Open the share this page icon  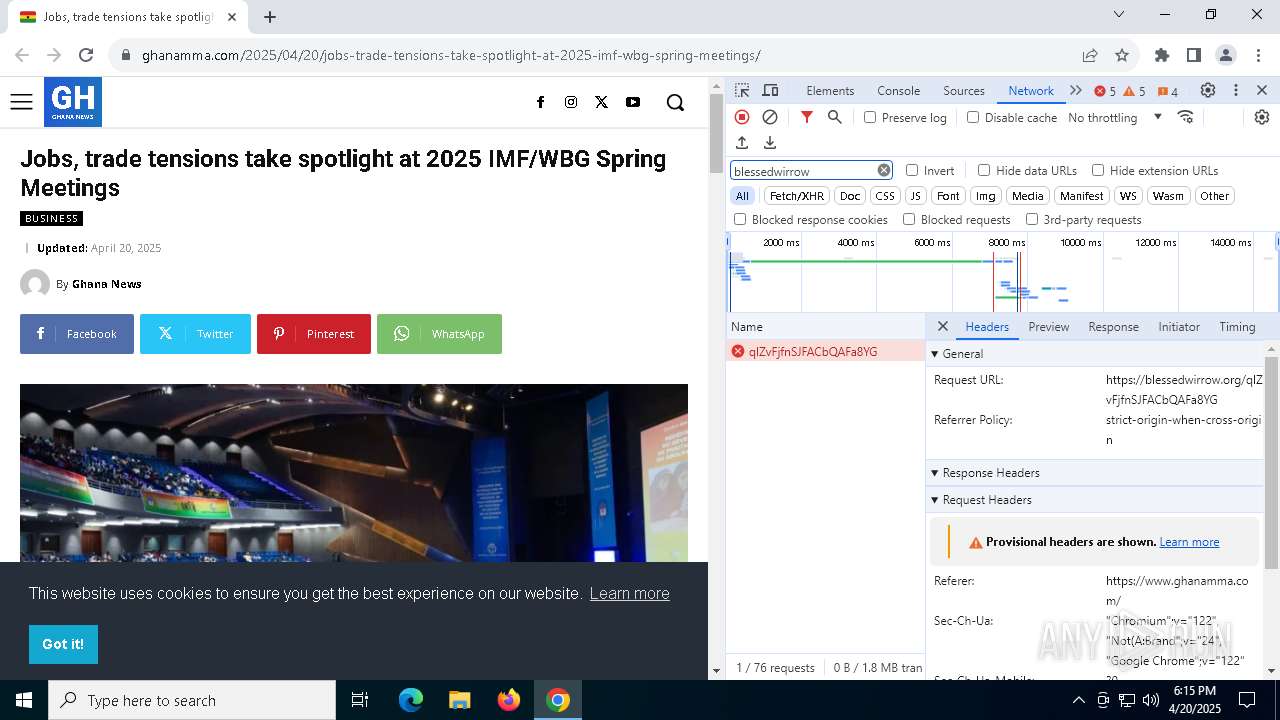coord(1090,55)
